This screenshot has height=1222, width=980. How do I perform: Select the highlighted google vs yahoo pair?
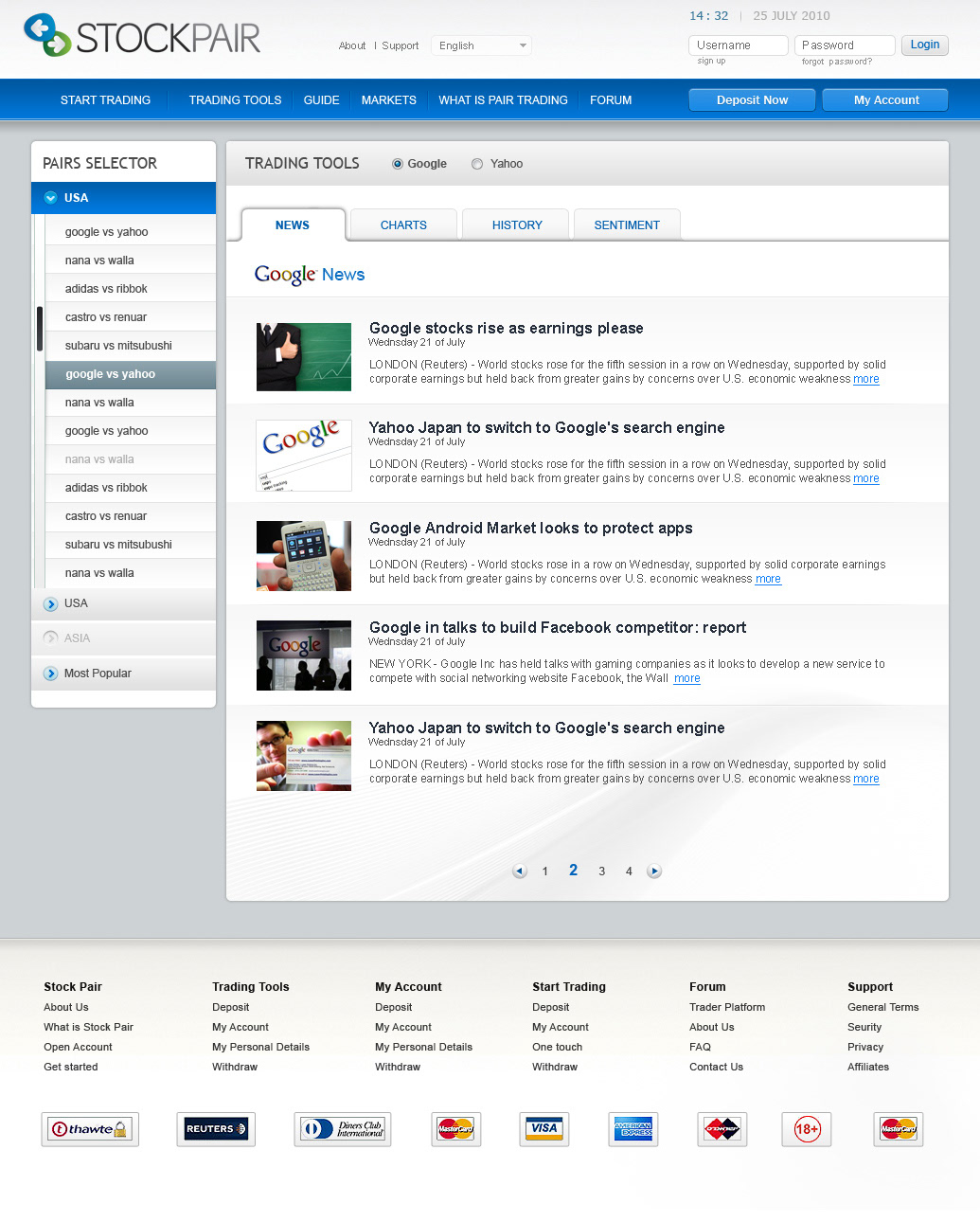[131, 374]
